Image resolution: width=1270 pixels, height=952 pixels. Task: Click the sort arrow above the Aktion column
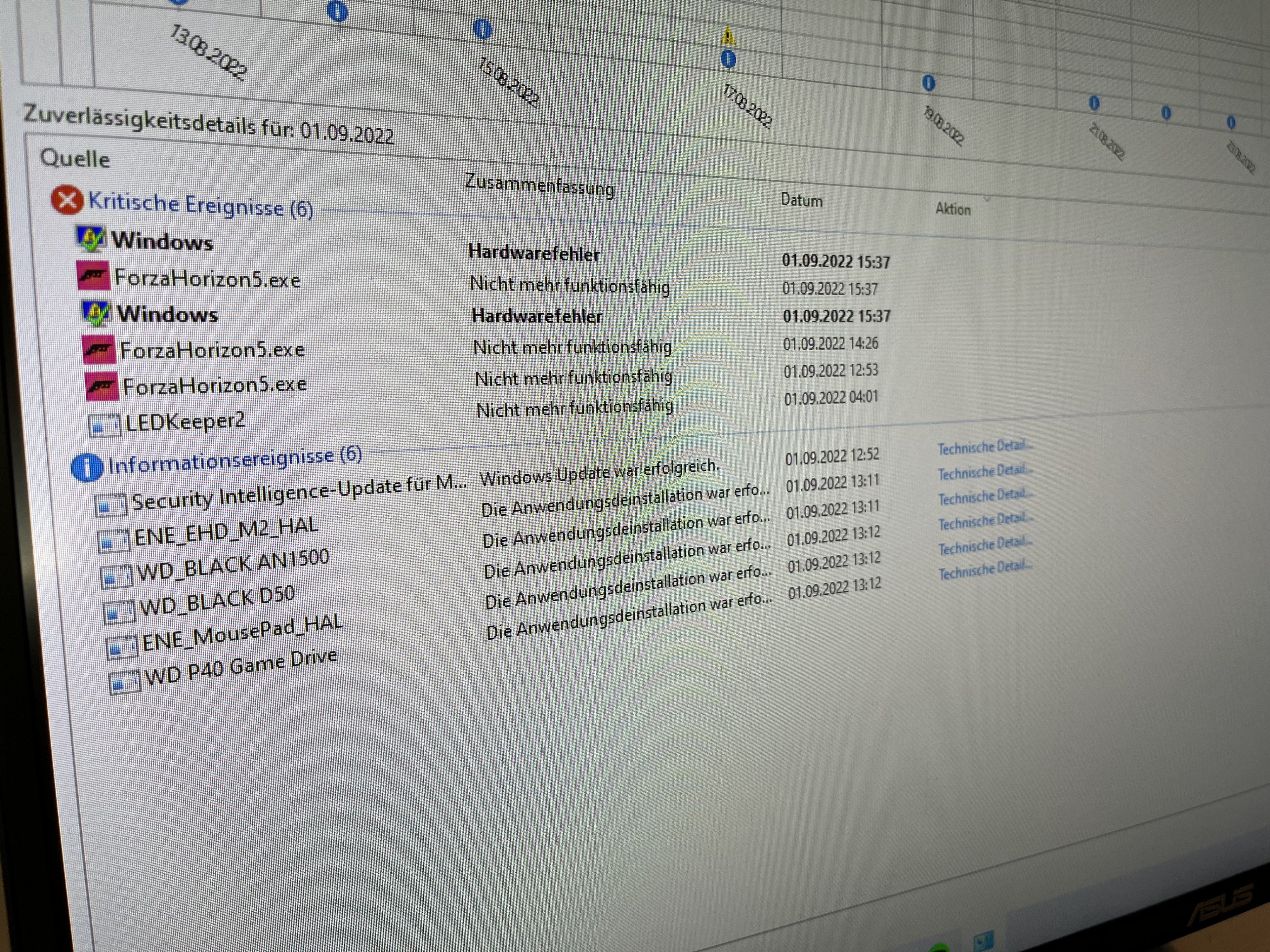pyautogui.click(x=988, y=200)
